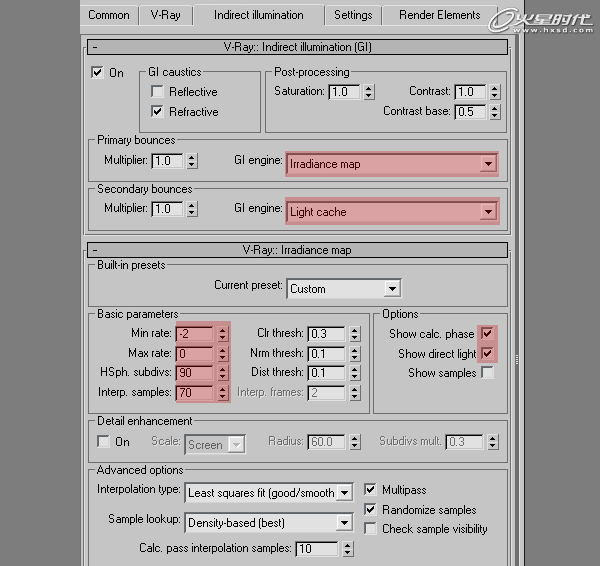This screenshot has height=566, width=600.
Task: Click Primary bounces Multiplier field
Action: click(x=168, y=161)
